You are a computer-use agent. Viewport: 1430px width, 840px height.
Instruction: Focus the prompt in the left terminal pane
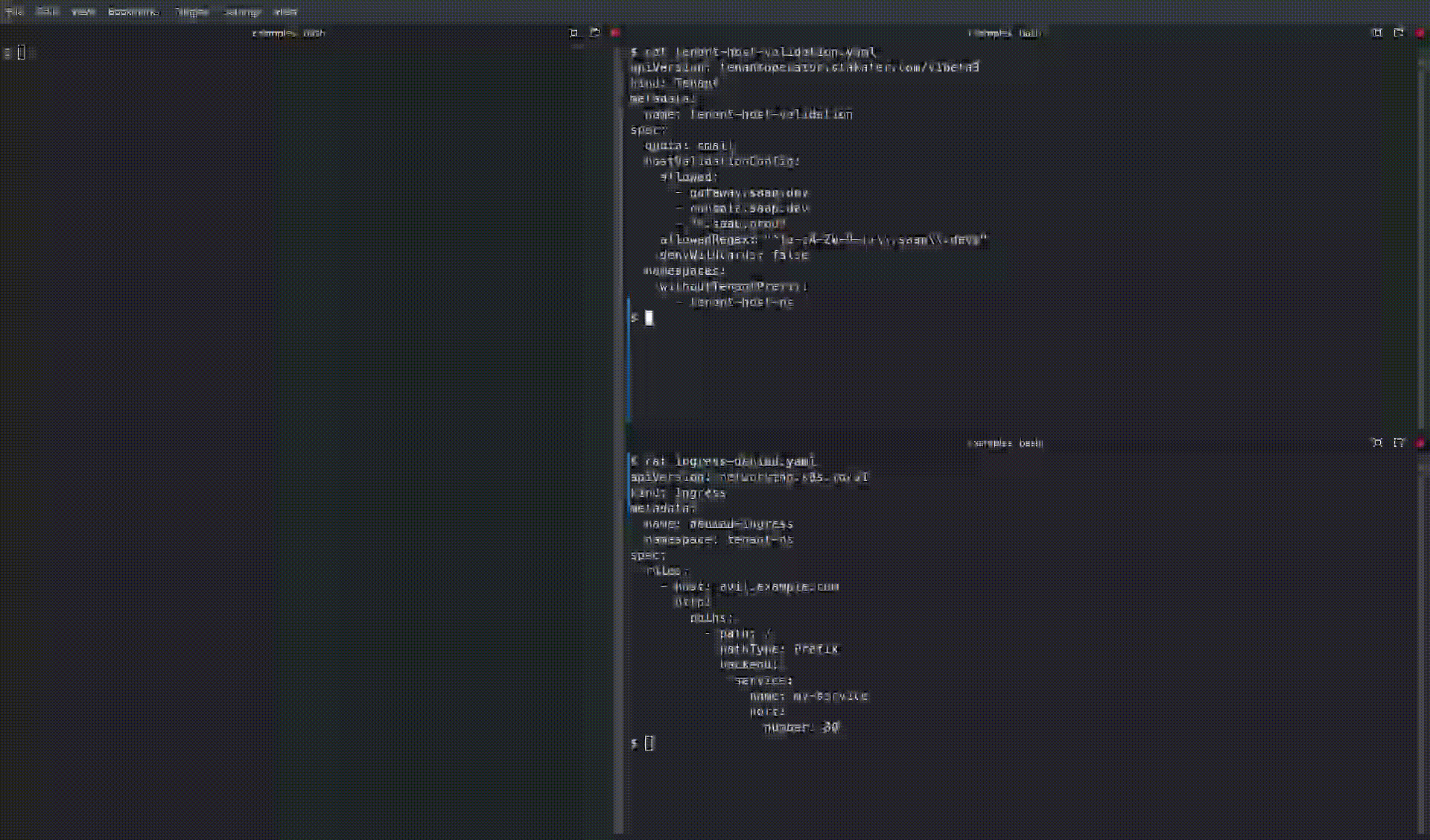(x=22, y=52)
